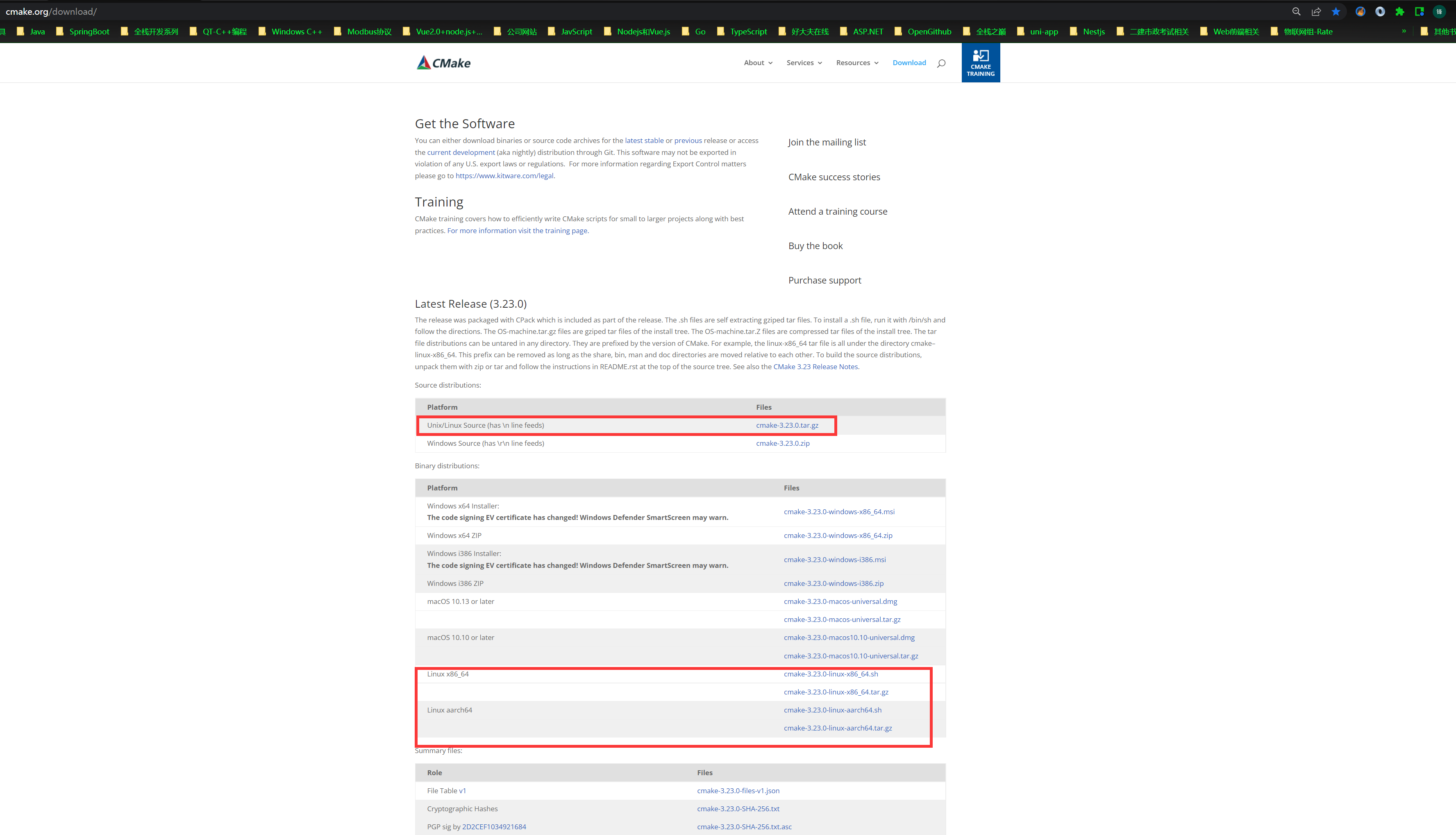Open the broom cleaner extension icon
The image size is (1456, 835).
[x=1360, y=11]
